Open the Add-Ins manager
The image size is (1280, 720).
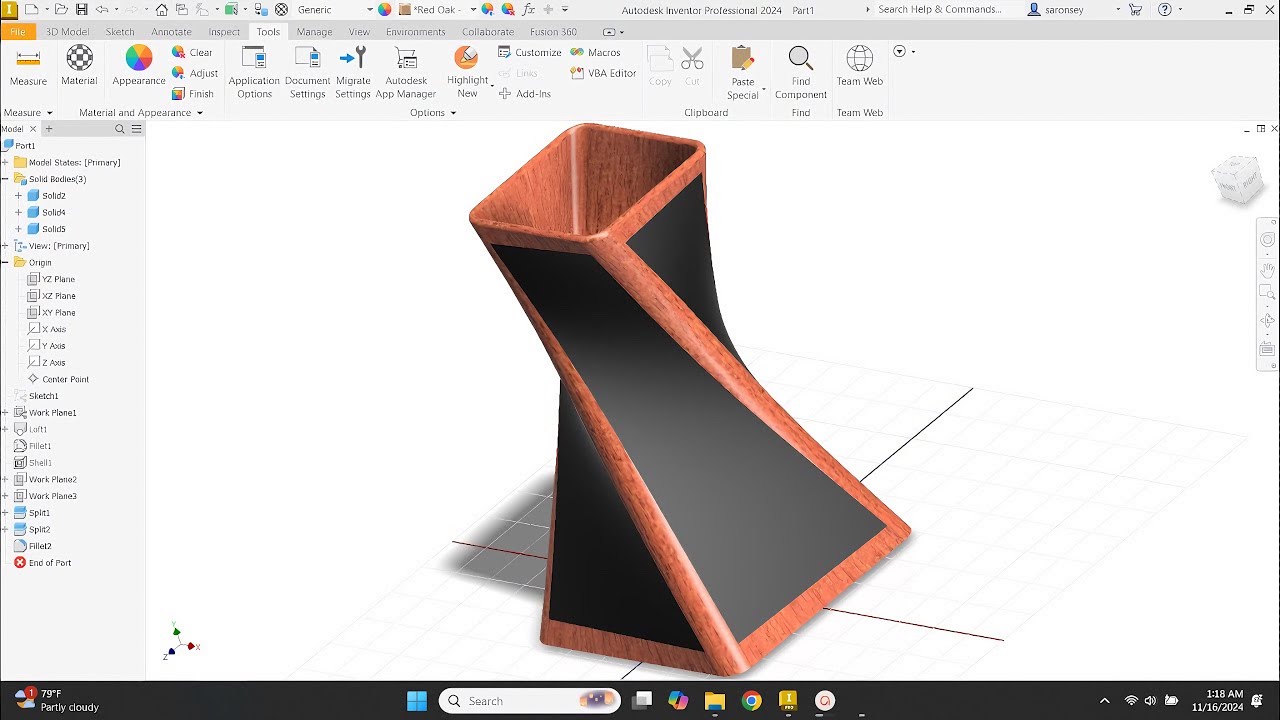[x=525, y=94]
